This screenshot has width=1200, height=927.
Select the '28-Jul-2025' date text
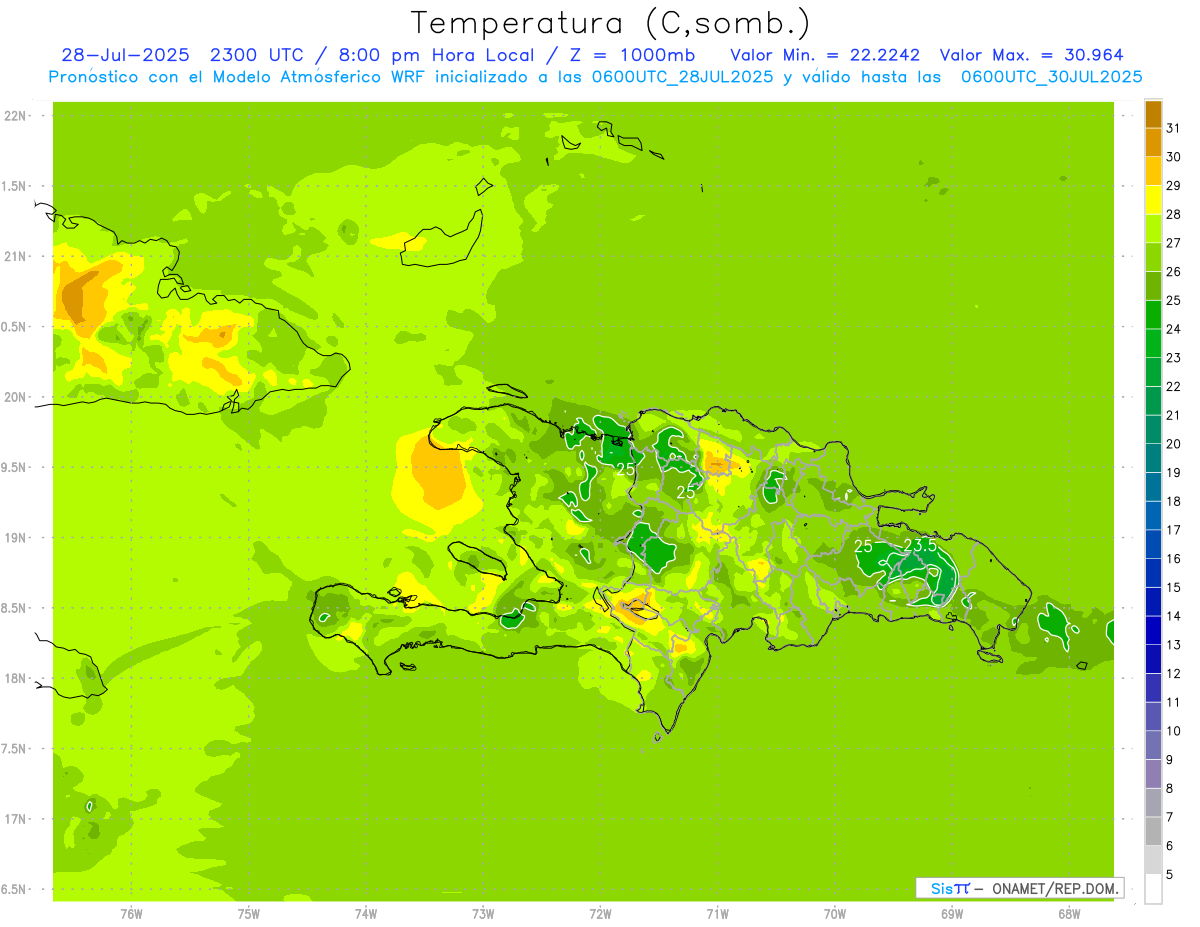125,55
